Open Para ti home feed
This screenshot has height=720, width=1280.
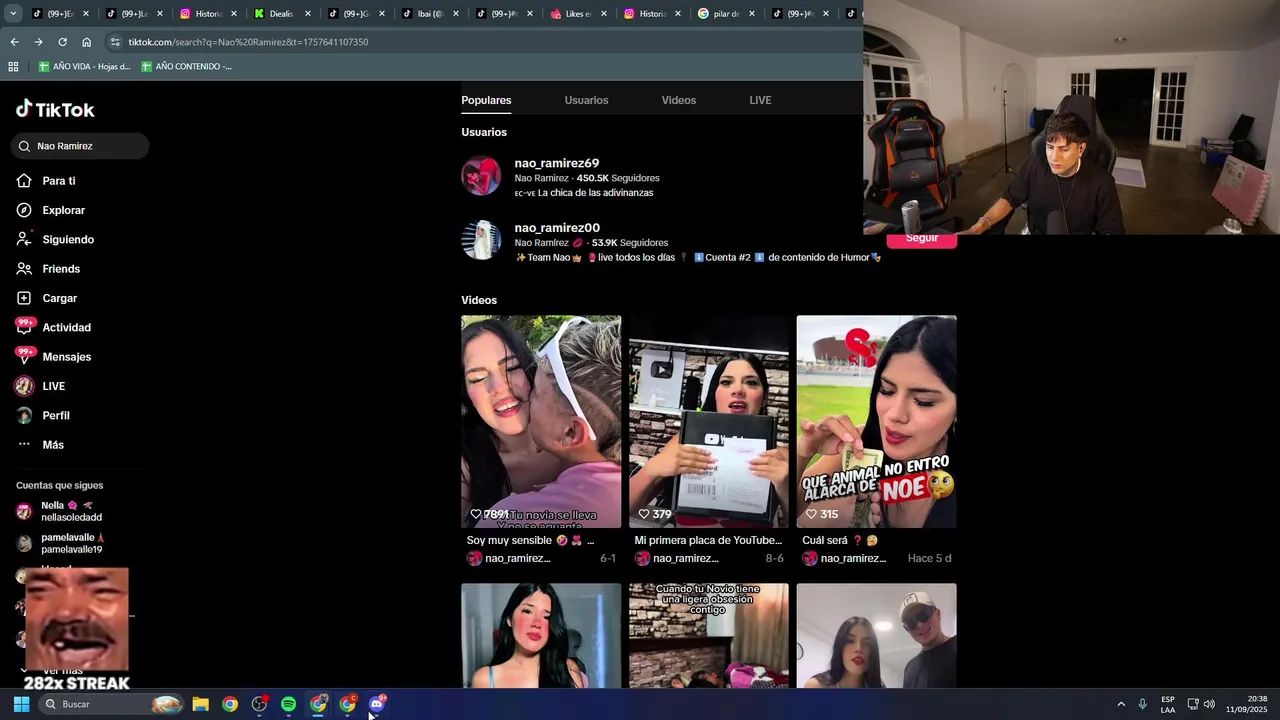point(46,181)
